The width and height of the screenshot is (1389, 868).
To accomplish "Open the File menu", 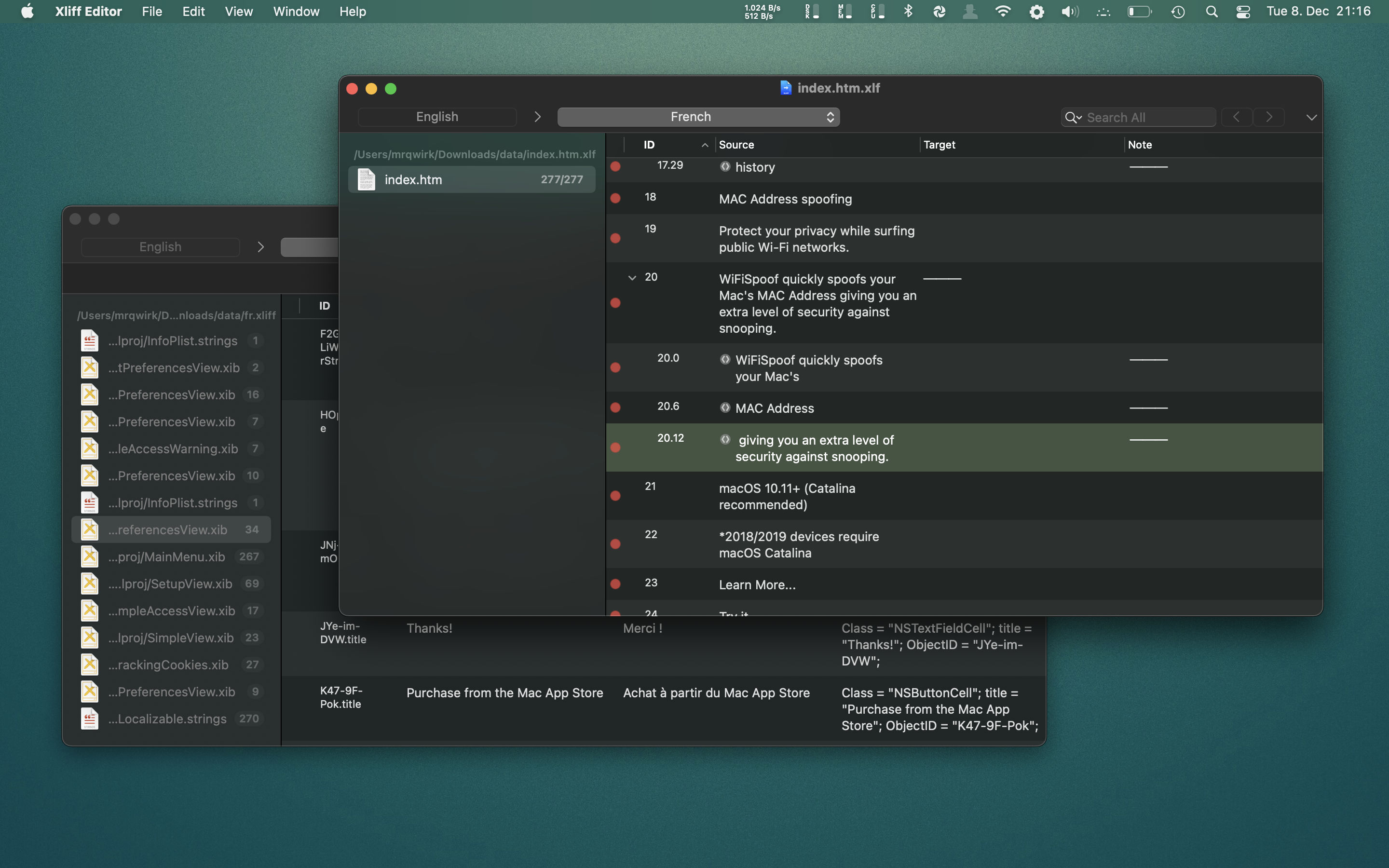I will [152, 12].
